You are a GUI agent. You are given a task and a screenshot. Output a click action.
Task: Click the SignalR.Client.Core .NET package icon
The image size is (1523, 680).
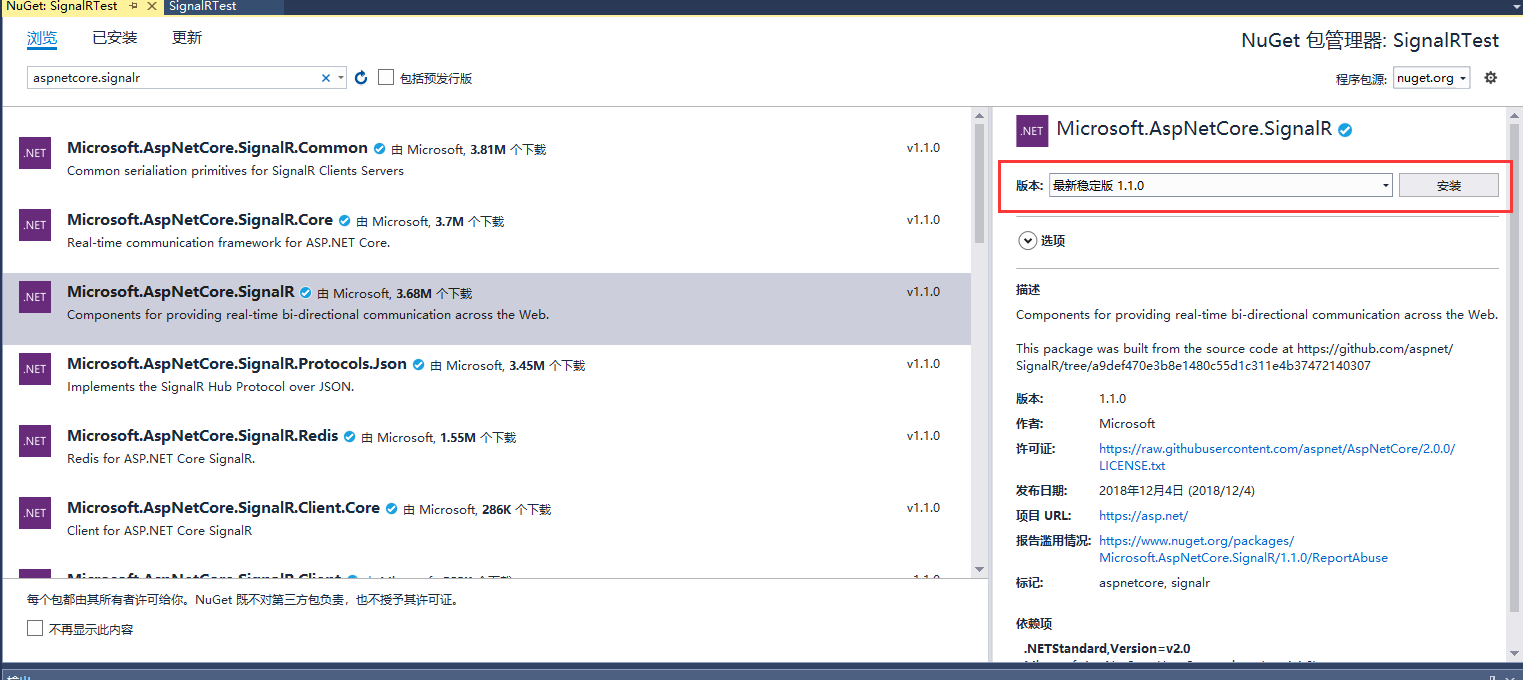point(35,513)
